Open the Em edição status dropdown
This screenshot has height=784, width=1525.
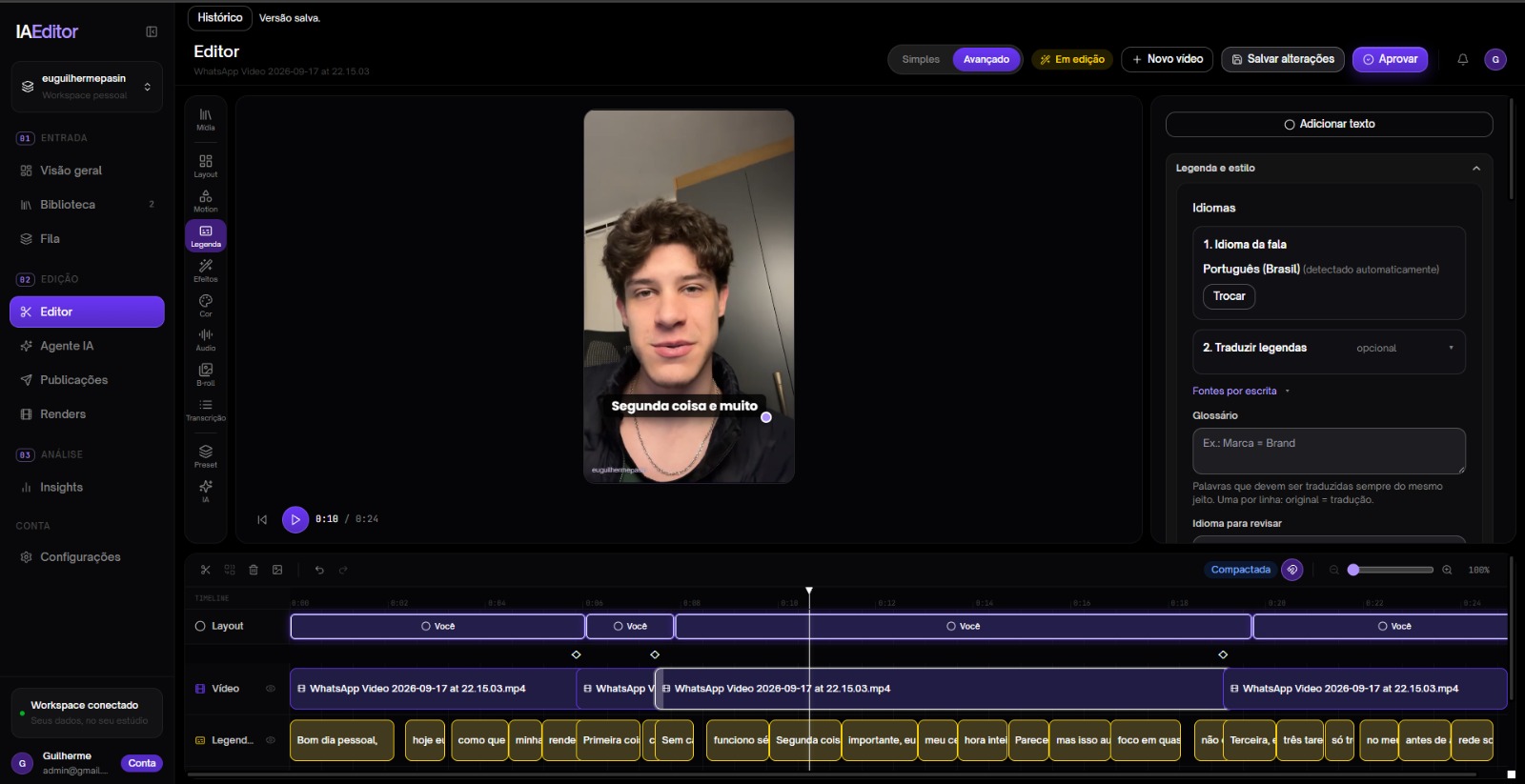coord(1072,59)
